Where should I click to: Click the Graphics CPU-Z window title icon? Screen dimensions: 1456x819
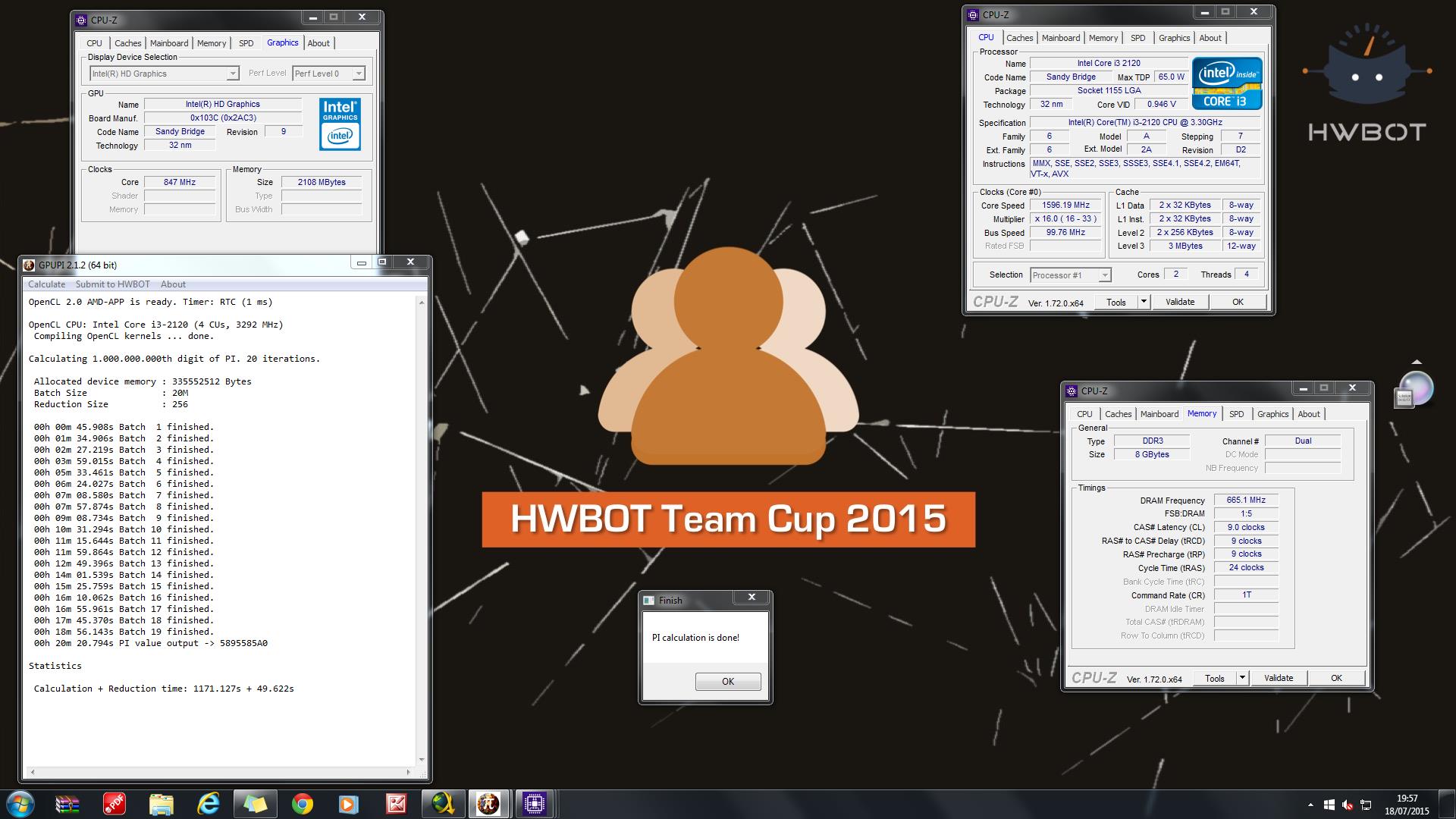point(82,20)
